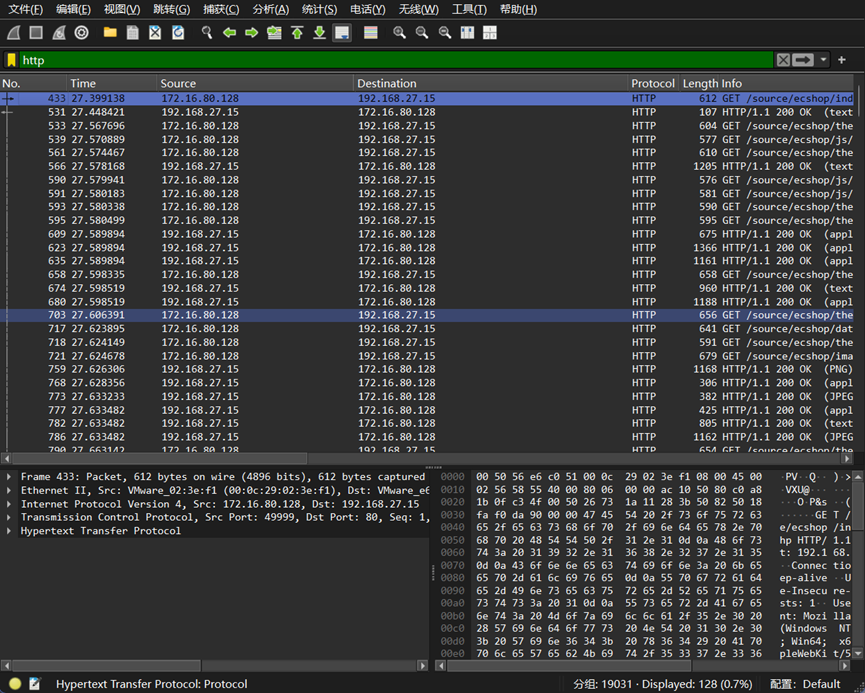Zoom in on the packet list text
The height and width of the screenshot is (693, 865).
[x=398, y=32]
